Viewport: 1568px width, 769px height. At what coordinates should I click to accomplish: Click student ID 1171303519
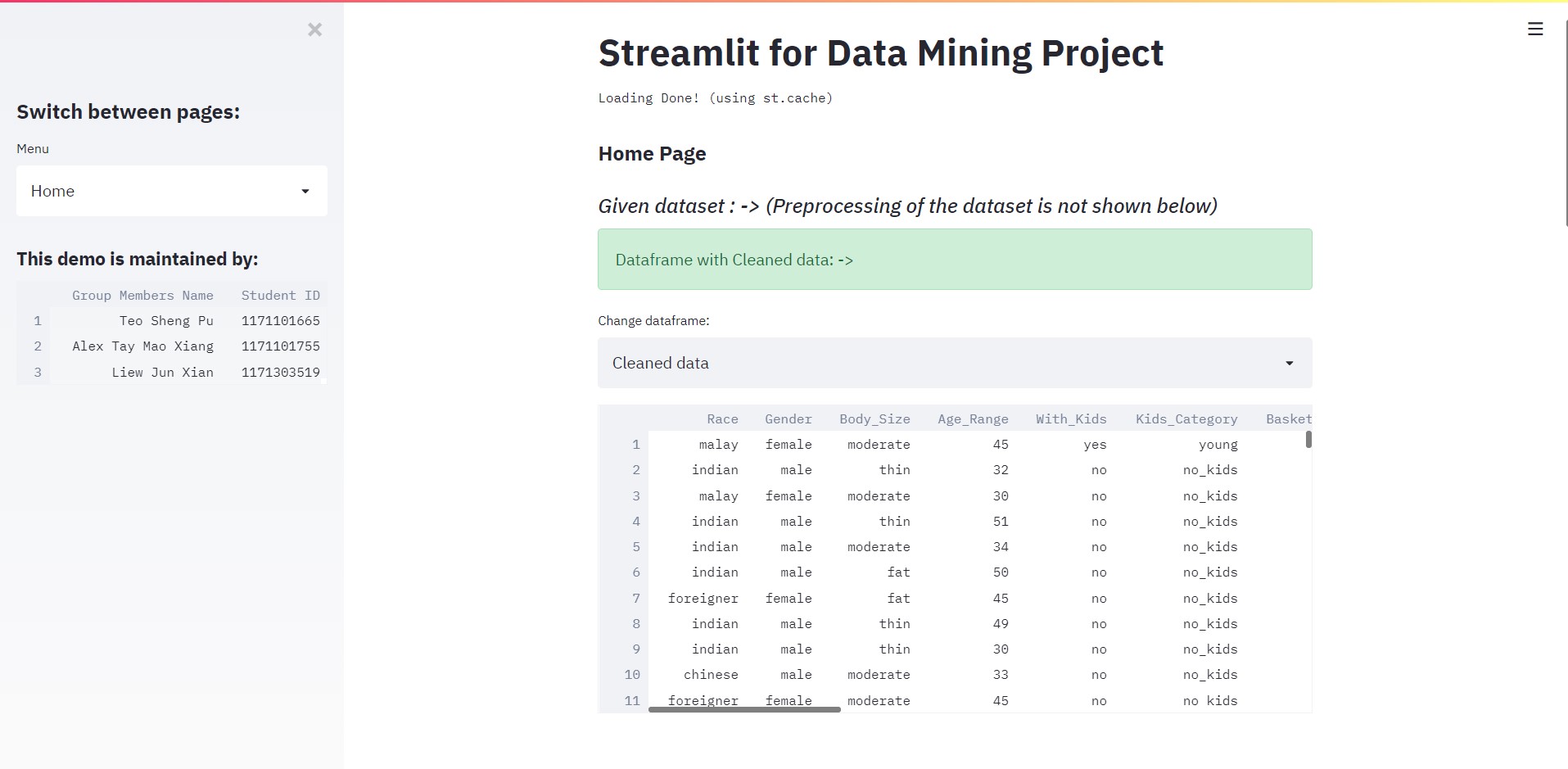point(280,372)
